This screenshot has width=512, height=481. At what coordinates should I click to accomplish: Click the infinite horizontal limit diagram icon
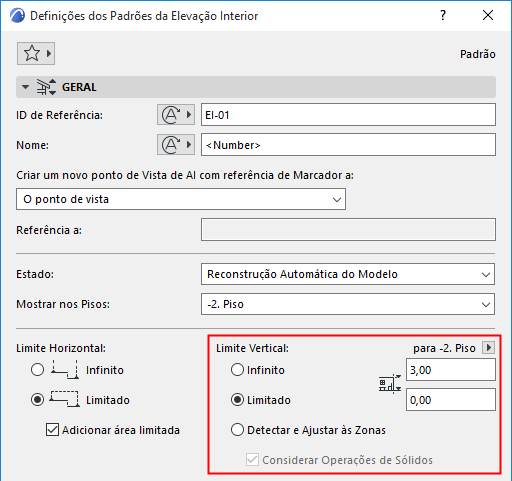click(x=65, y=369)
